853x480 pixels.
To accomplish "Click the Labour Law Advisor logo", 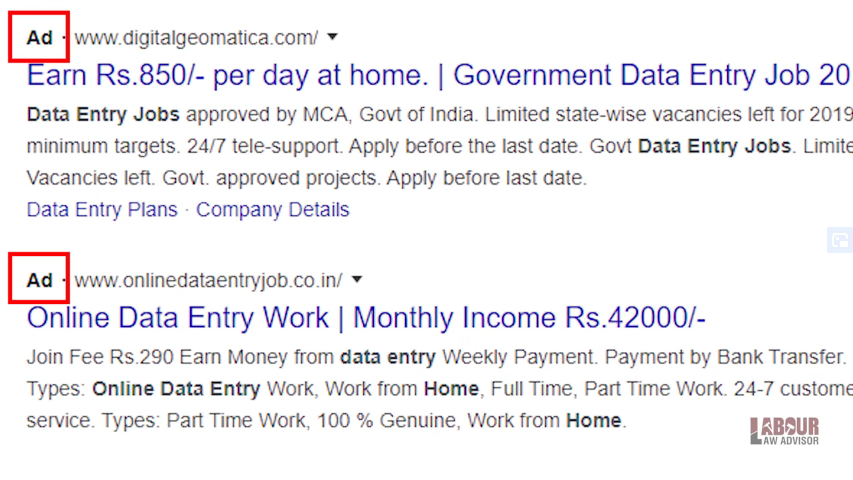I will click(784, 431).
